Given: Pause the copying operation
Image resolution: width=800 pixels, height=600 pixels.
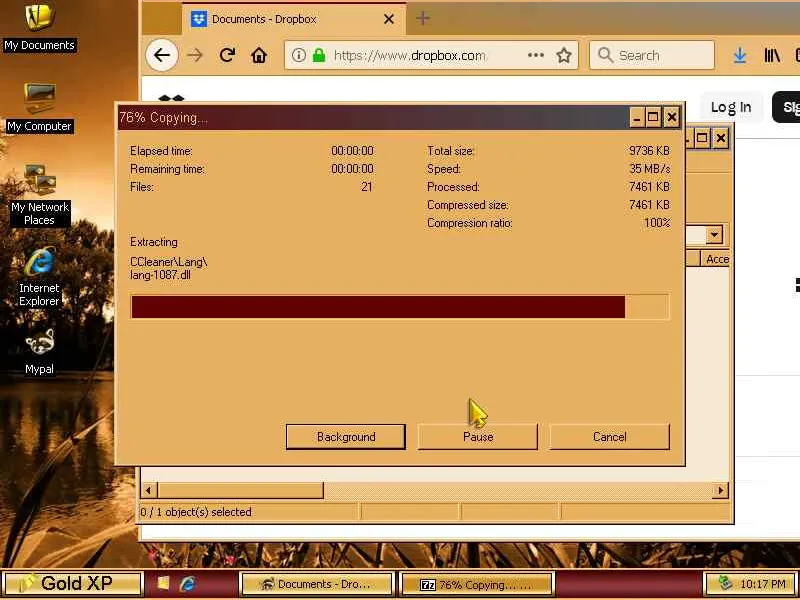Looking at the screenshot, I should tap(478, 437).
